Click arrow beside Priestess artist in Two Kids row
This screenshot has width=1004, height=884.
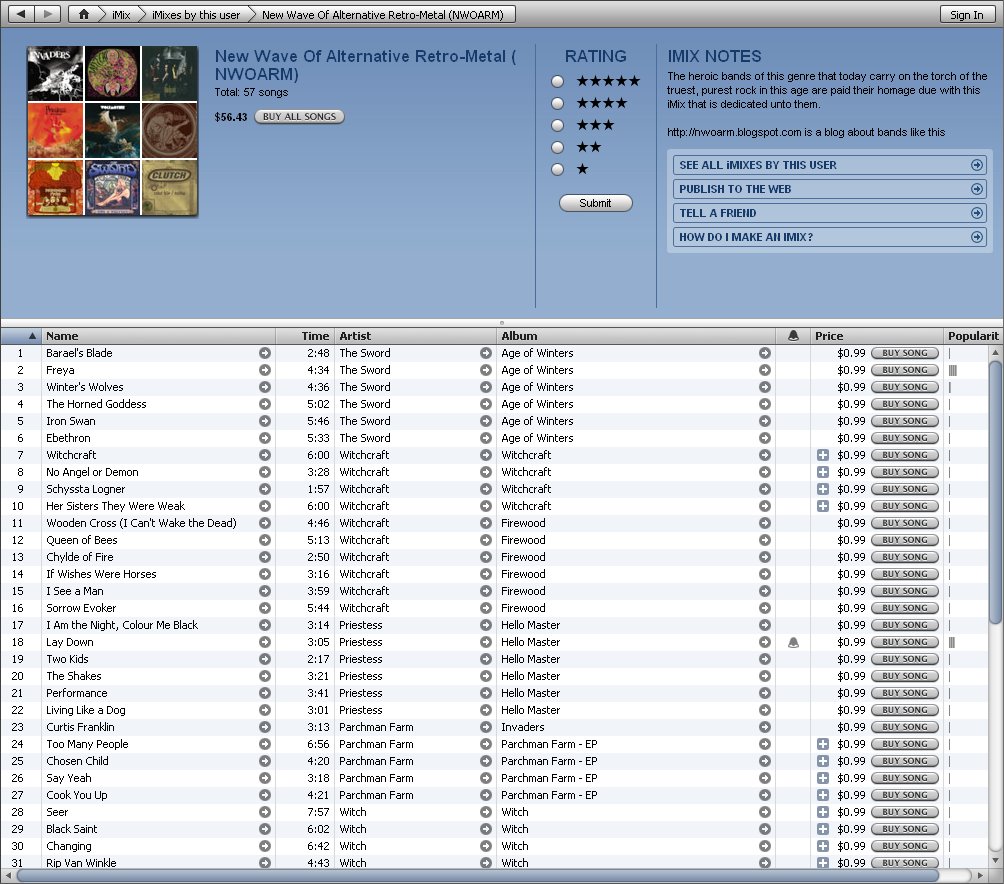(x=486, y=659)
